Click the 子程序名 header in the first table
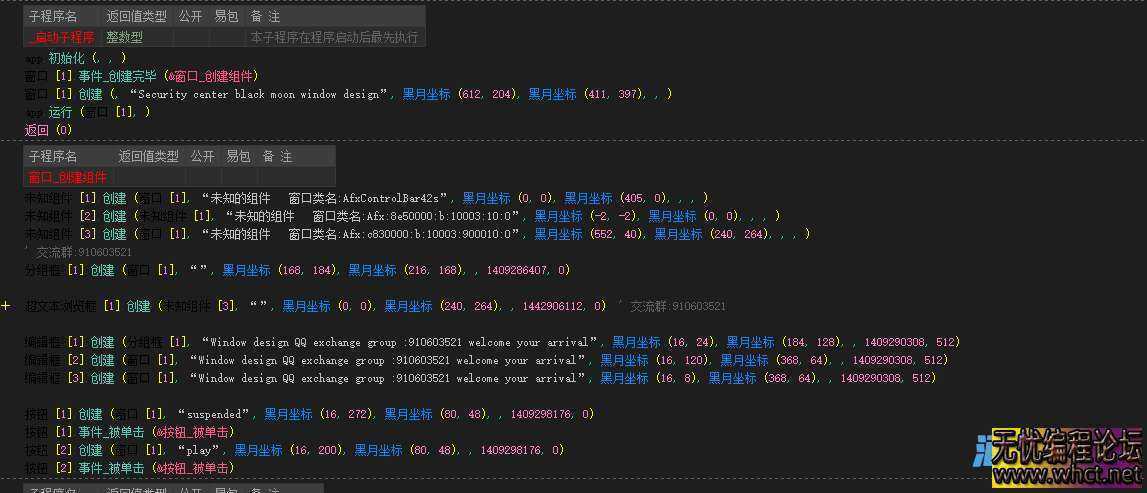This screenshot has height=493, width=1147. (x=52, y=17)
